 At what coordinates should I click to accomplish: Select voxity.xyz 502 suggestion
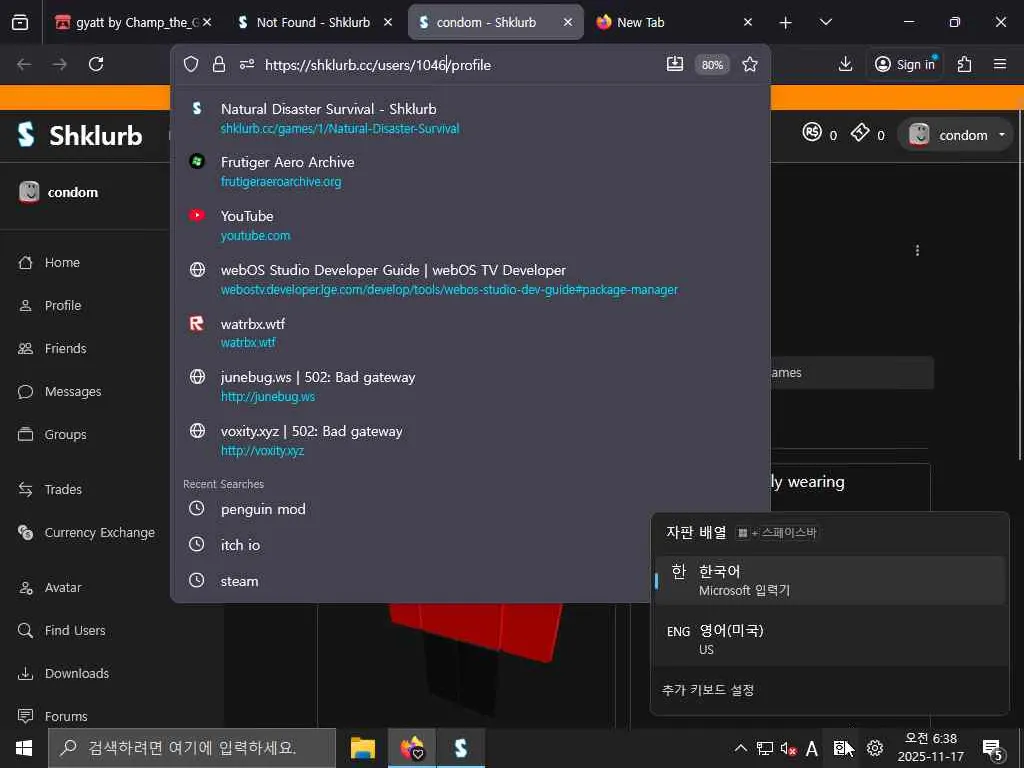point(470,440)
